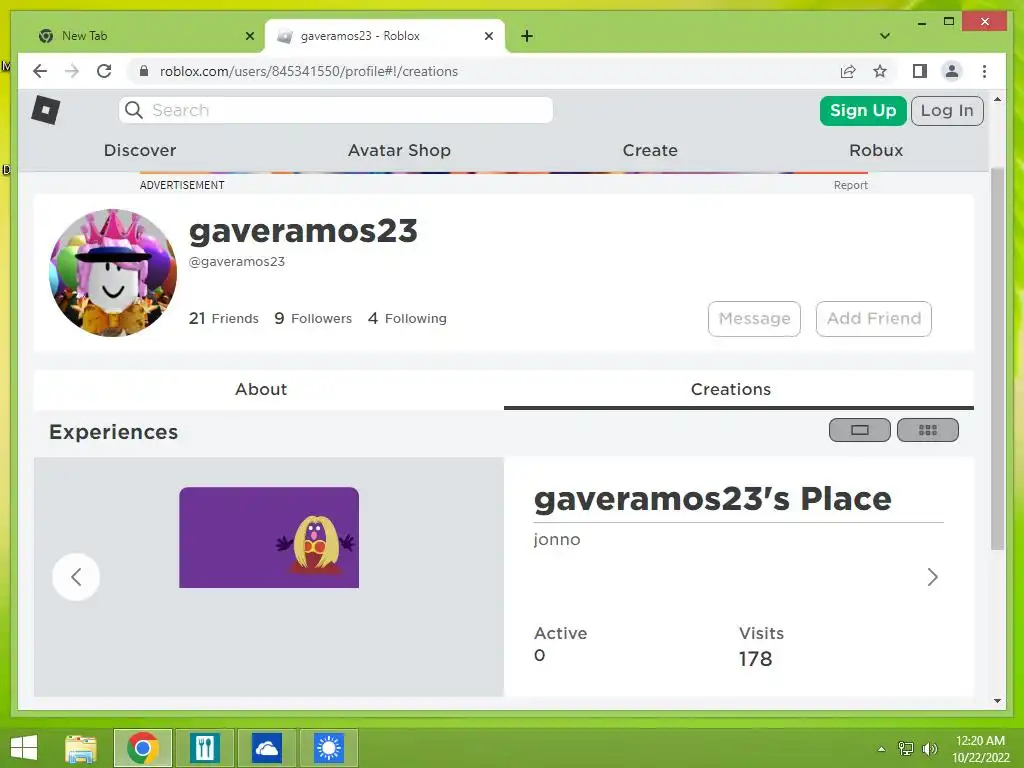Share this page via the share icon

(x=848, y=71)
